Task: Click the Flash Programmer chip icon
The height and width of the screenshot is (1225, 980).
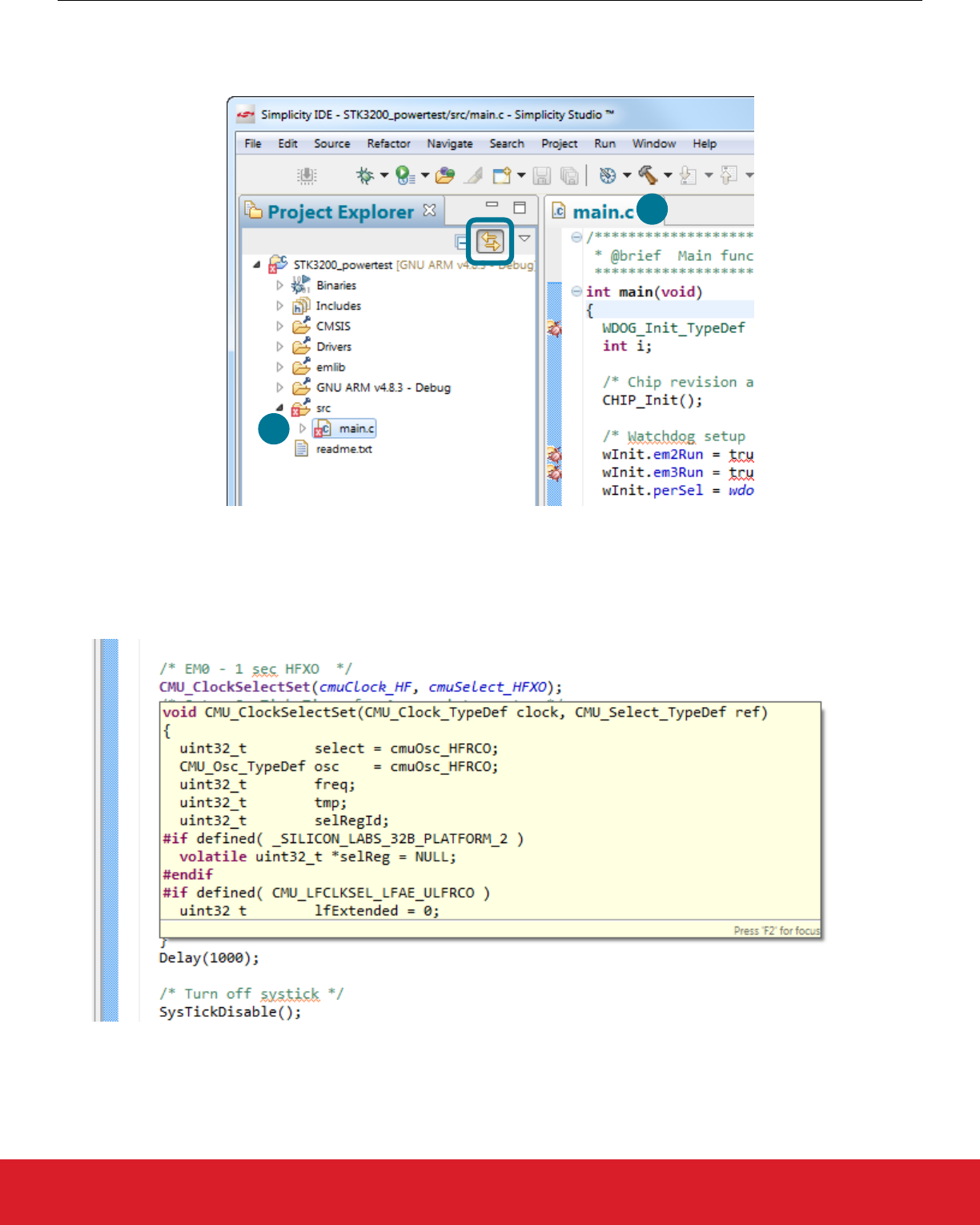Action: tap(307, 175)
